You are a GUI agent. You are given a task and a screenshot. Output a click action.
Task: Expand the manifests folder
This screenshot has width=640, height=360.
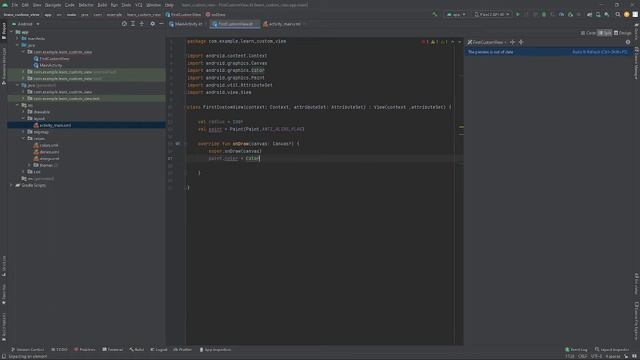pyautogui.click(x=18, y=38)
